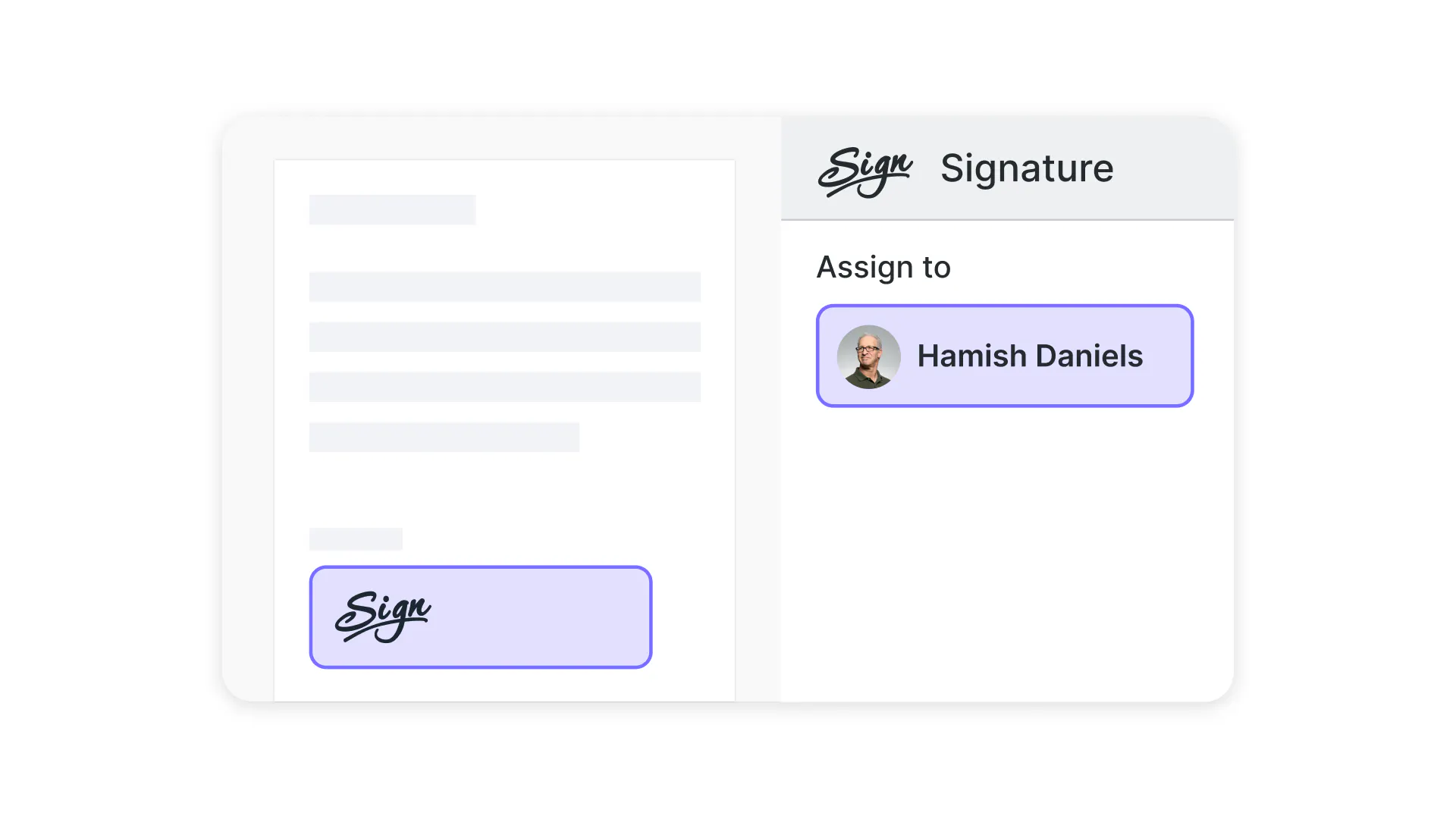Select the small label placeholder above signature field

(x=356, y=539)
